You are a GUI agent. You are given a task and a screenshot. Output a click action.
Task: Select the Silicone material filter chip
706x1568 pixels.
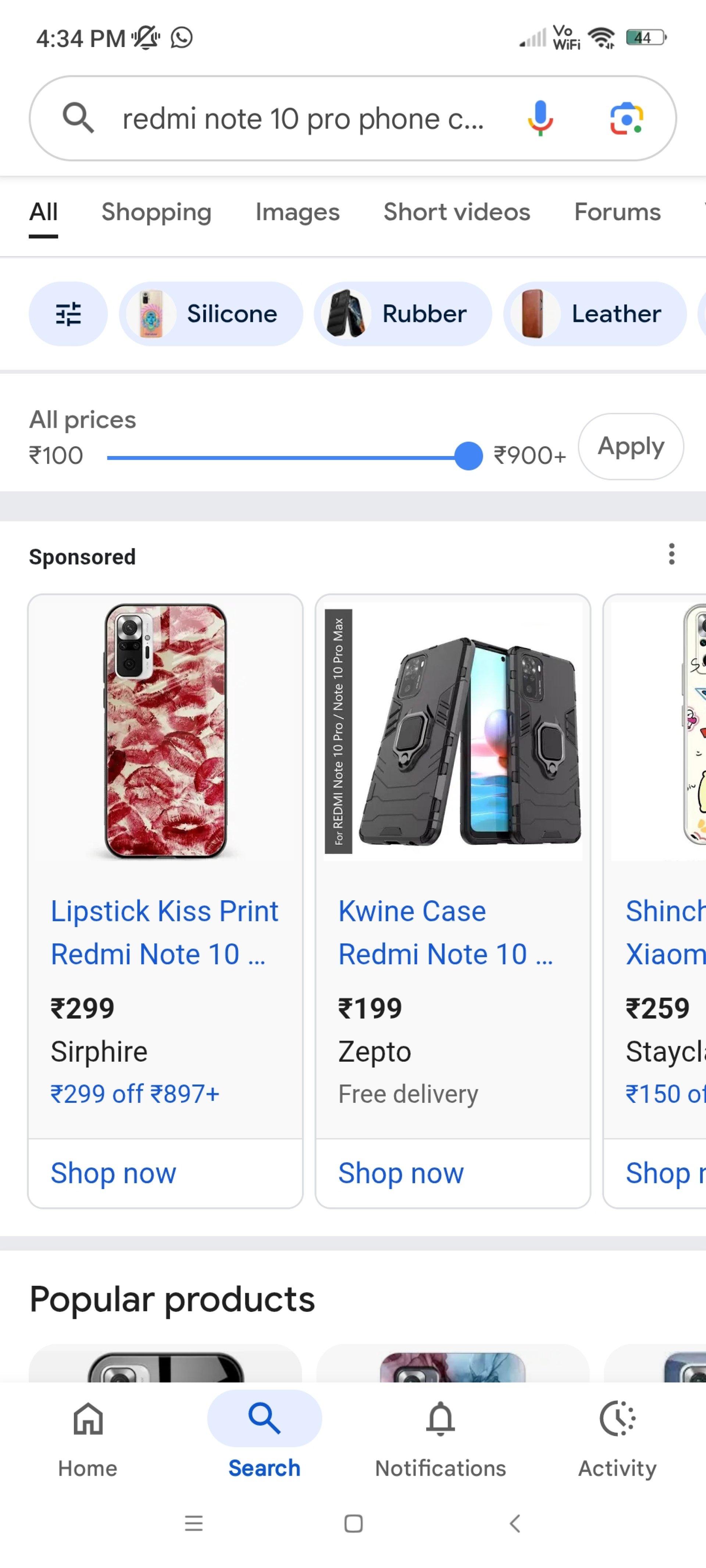[x=211, y=314]
